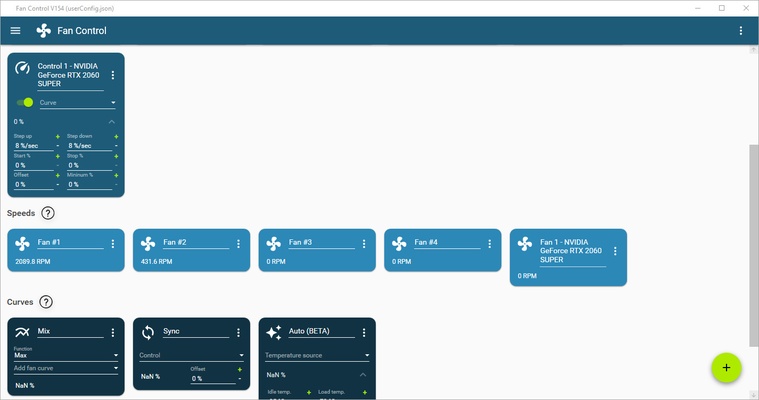This screenshot has width=759, height=400.
Task: Show help for the Speeds section
Action: pos(47,213)
